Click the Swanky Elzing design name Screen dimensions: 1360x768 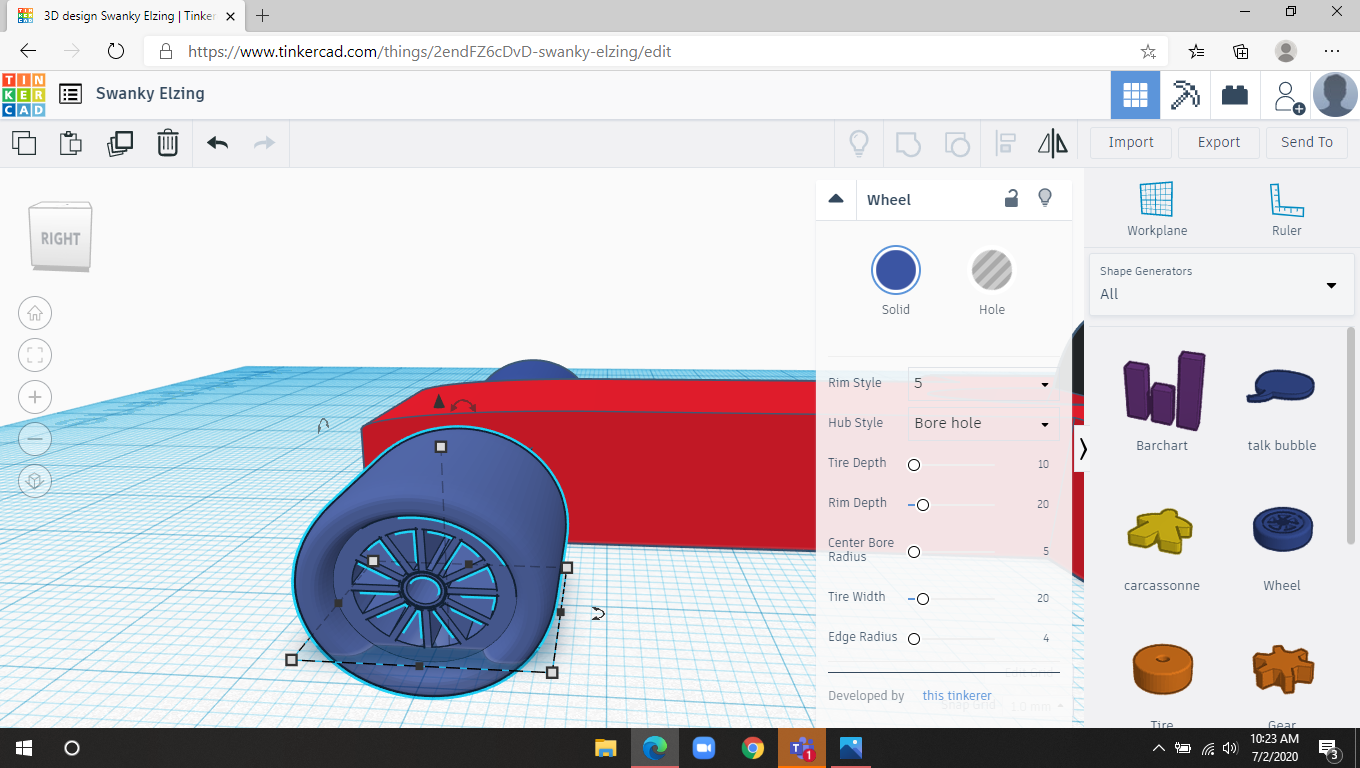(150, 94)
